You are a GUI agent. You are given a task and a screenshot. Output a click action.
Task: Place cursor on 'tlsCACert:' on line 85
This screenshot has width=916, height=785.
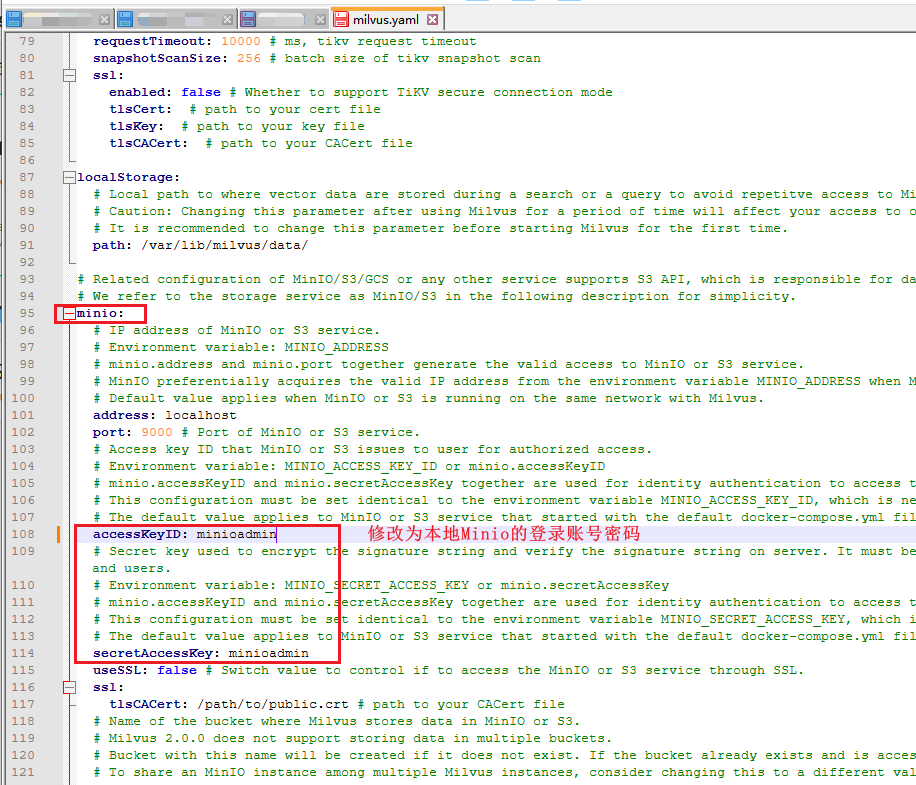(x=148, y=143)
